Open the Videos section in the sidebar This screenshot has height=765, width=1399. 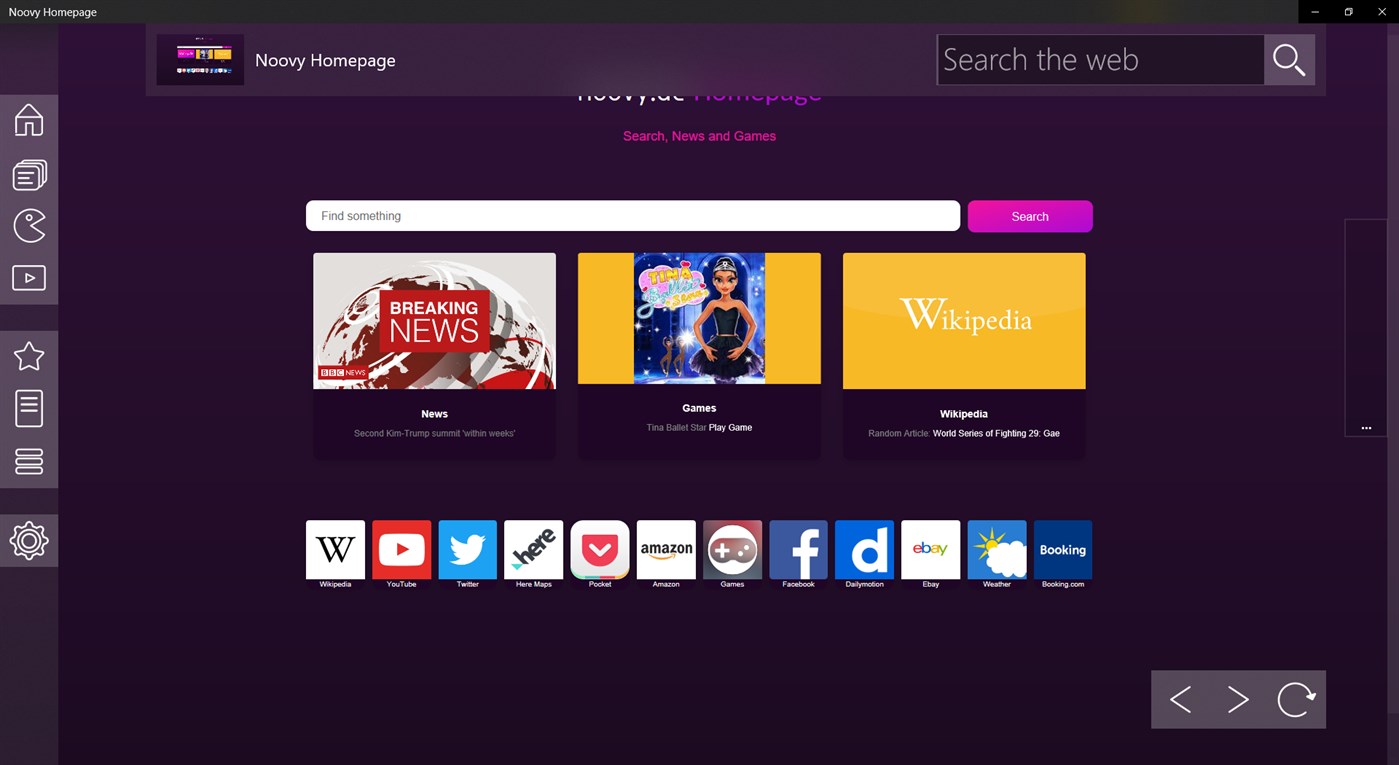(x=29, y=277)
